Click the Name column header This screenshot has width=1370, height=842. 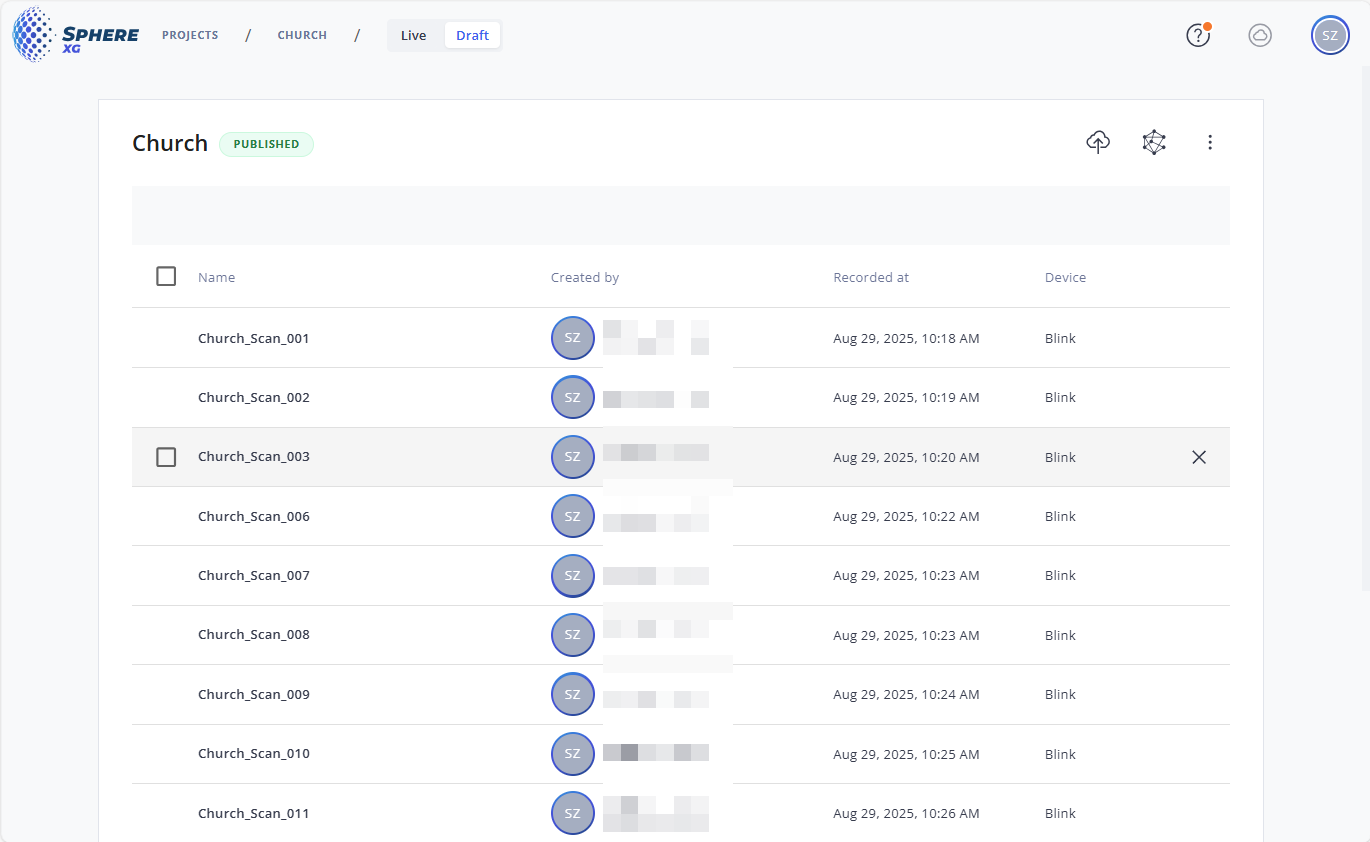(x=216, y=277)
